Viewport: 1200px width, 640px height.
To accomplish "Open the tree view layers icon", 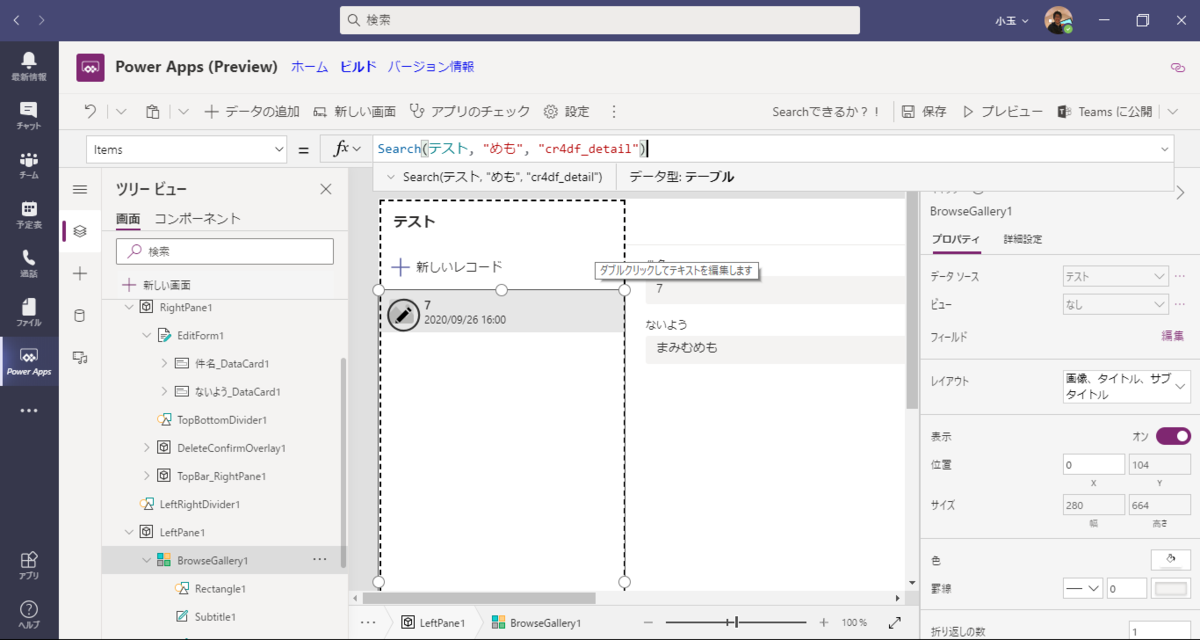I will 80,231.
